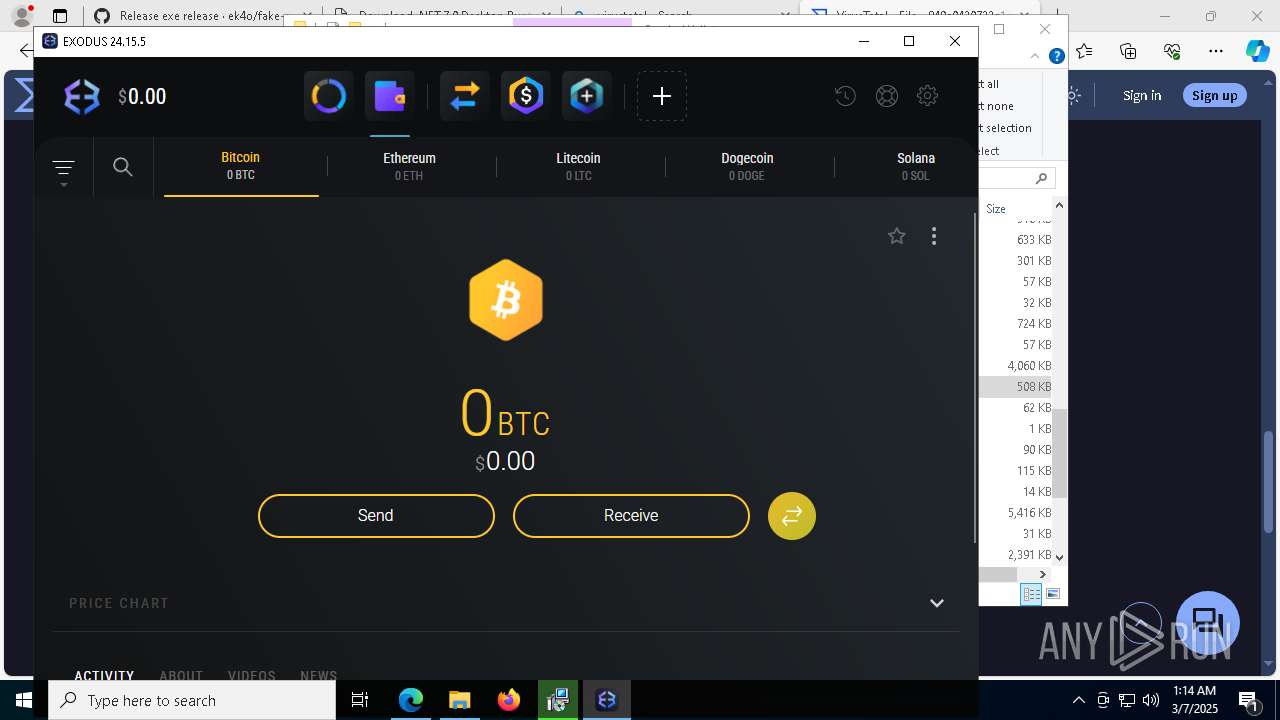
Task: Select the Ethereum asset tab
Action: click(x=409, y=166)
